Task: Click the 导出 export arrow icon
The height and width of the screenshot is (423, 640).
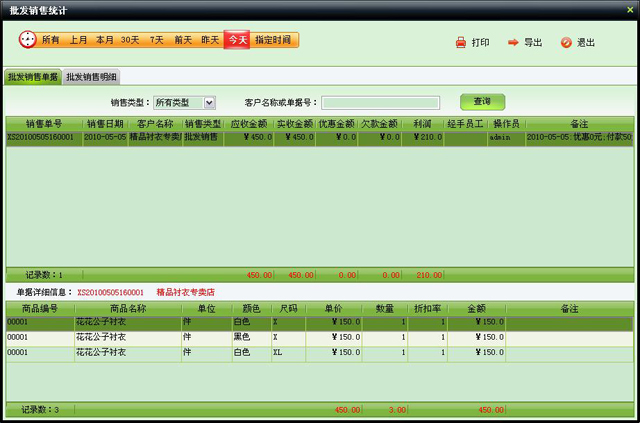Action: click(x=513, y=43)
